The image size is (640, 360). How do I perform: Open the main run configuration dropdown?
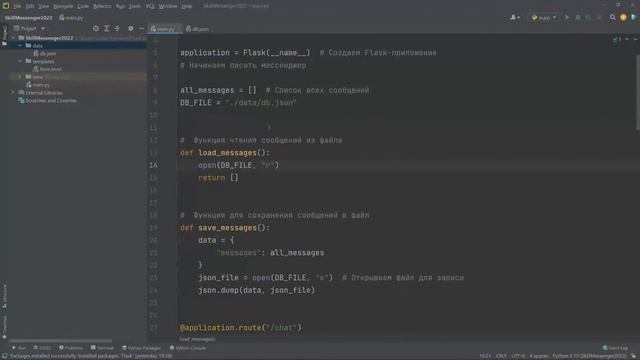[x=544, y=18]
